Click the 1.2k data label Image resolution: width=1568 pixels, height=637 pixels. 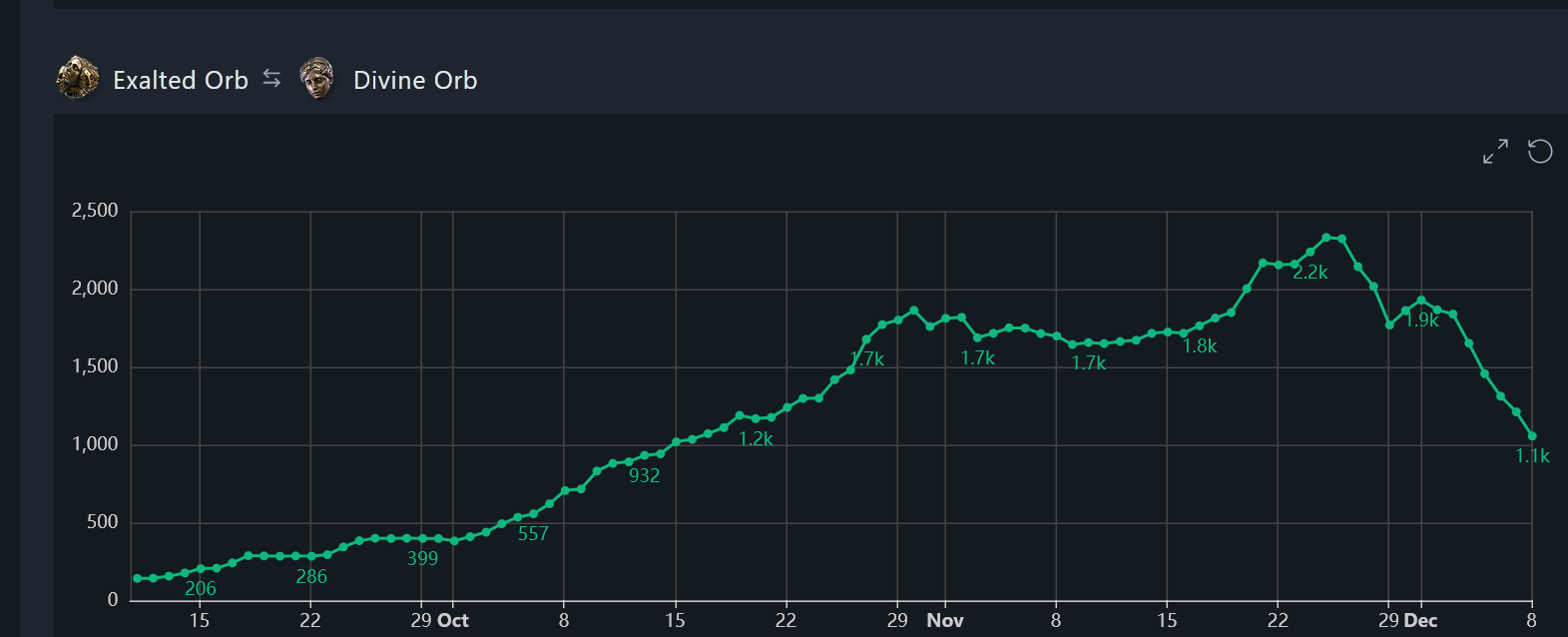(756, 438)
